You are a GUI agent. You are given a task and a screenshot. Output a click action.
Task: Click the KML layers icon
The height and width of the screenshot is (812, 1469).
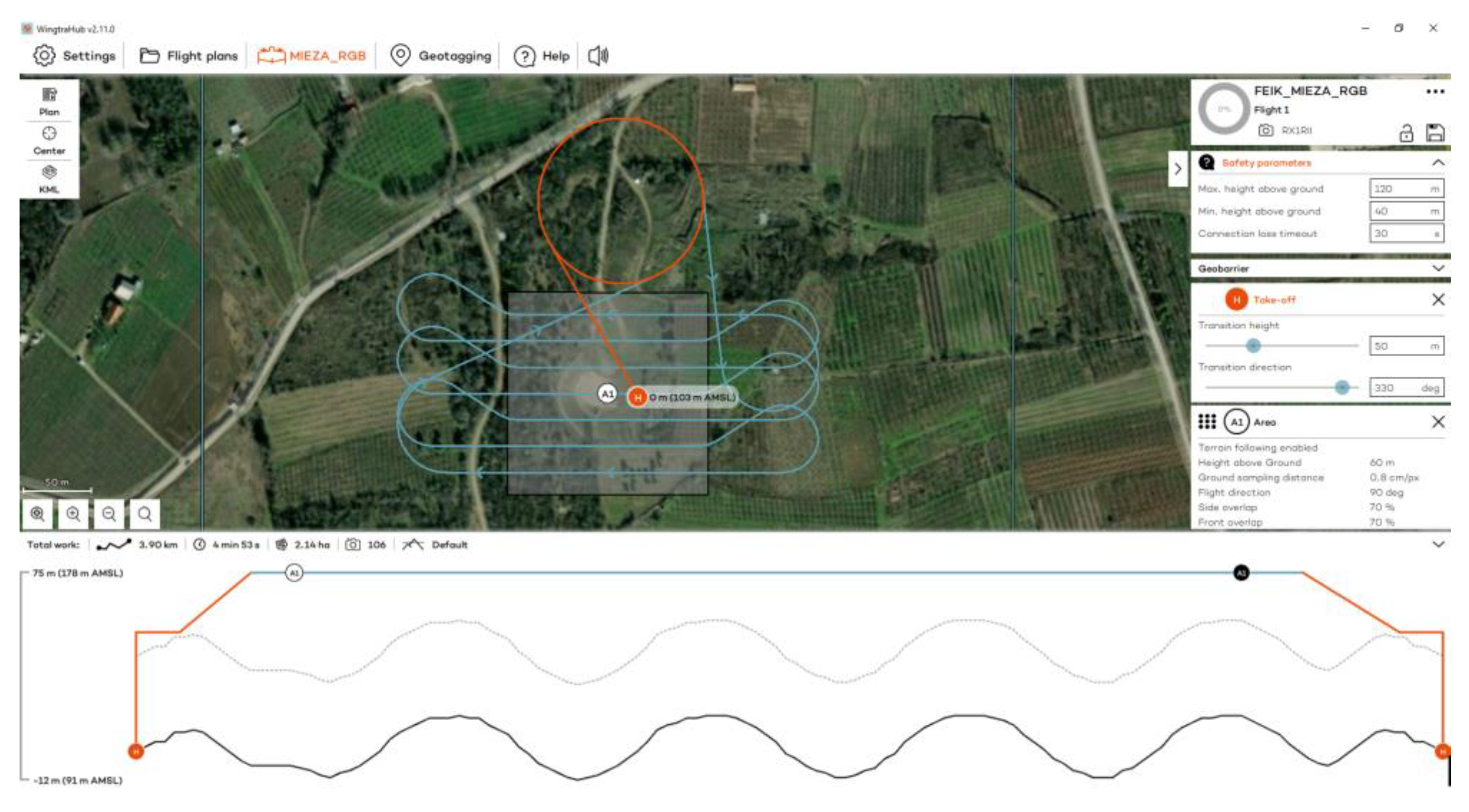coord(49,172)
